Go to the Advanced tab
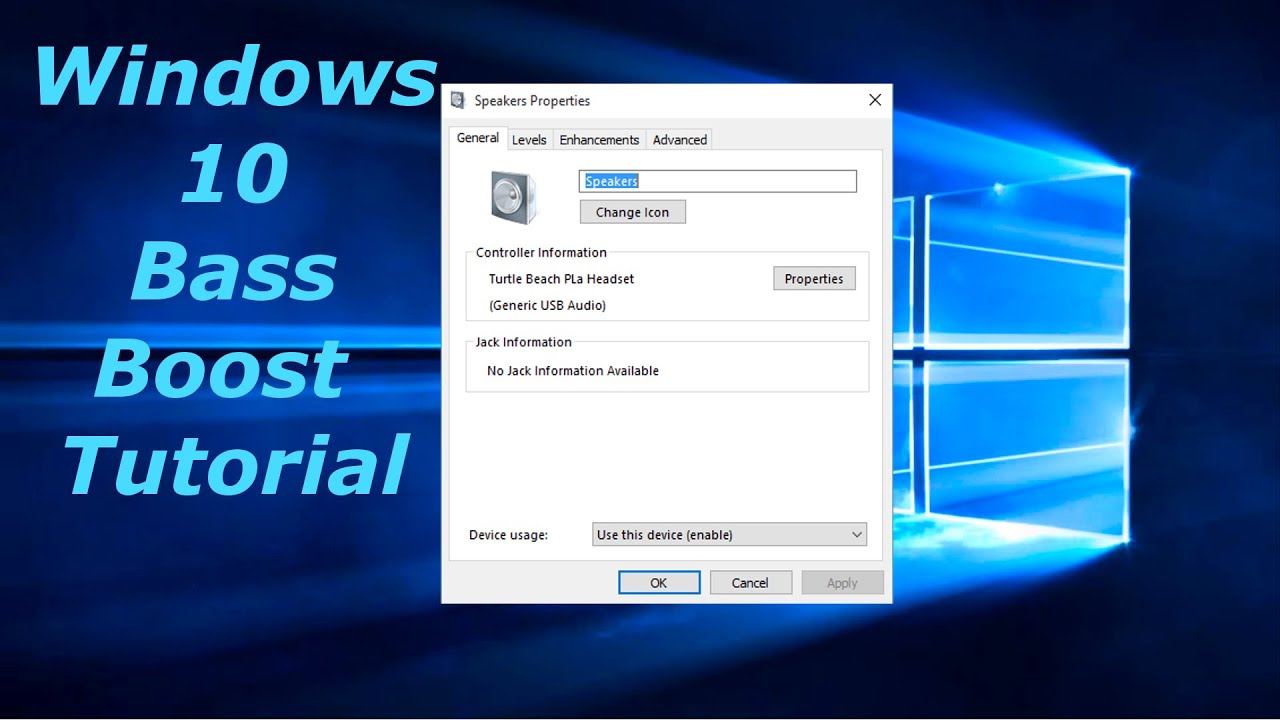This screenshot has width=1280, height=720. 680,140
